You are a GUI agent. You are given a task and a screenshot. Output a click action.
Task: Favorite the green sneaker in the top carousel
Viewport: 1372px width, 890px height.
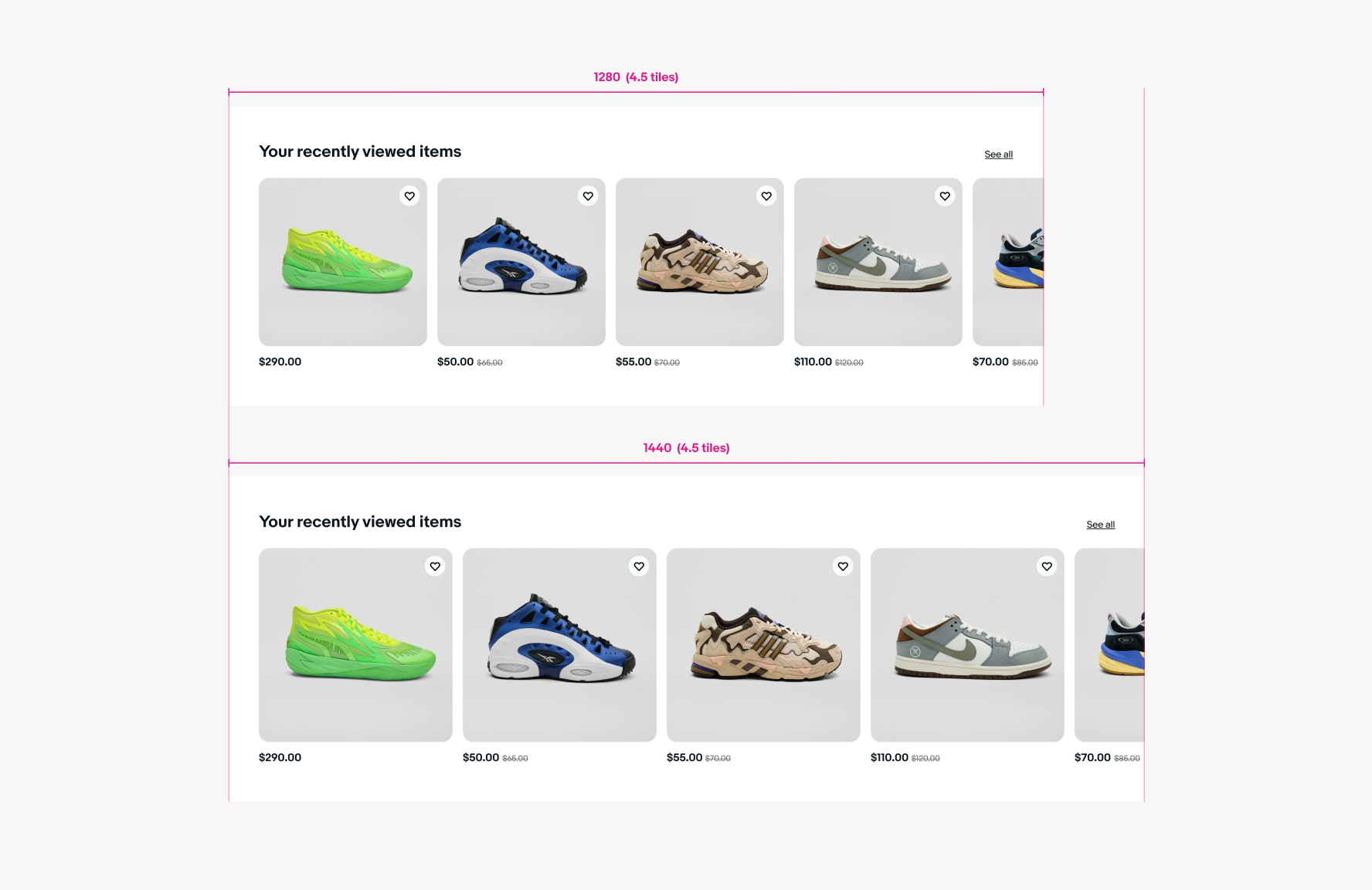(409, 196)
